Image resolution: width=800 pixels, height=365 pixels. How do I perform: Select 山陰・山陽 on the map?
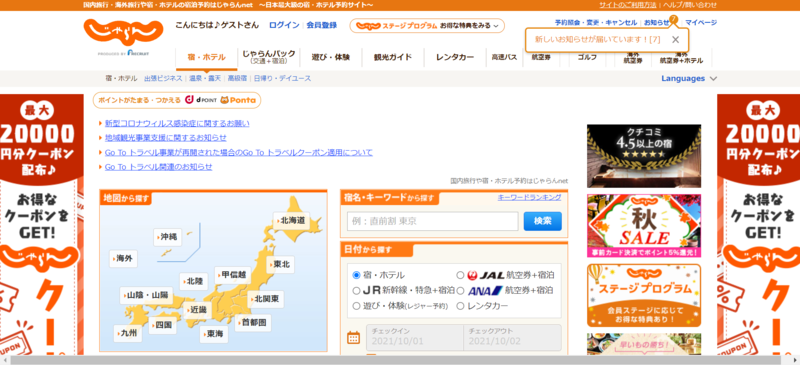pos(147,295)
